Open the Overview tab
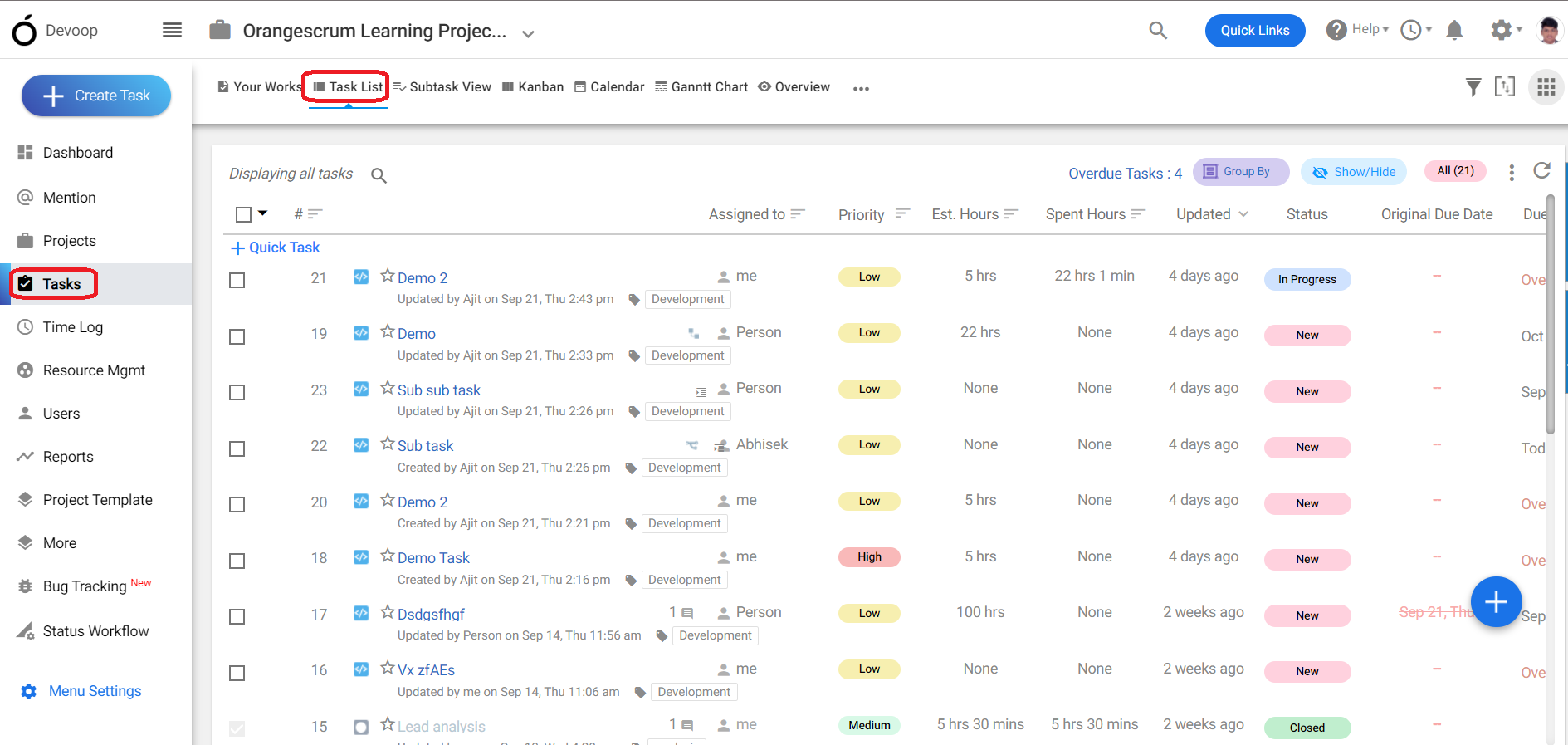This screenshot has height=745, width=1568. pyautogui.click(x=794, y=86)
